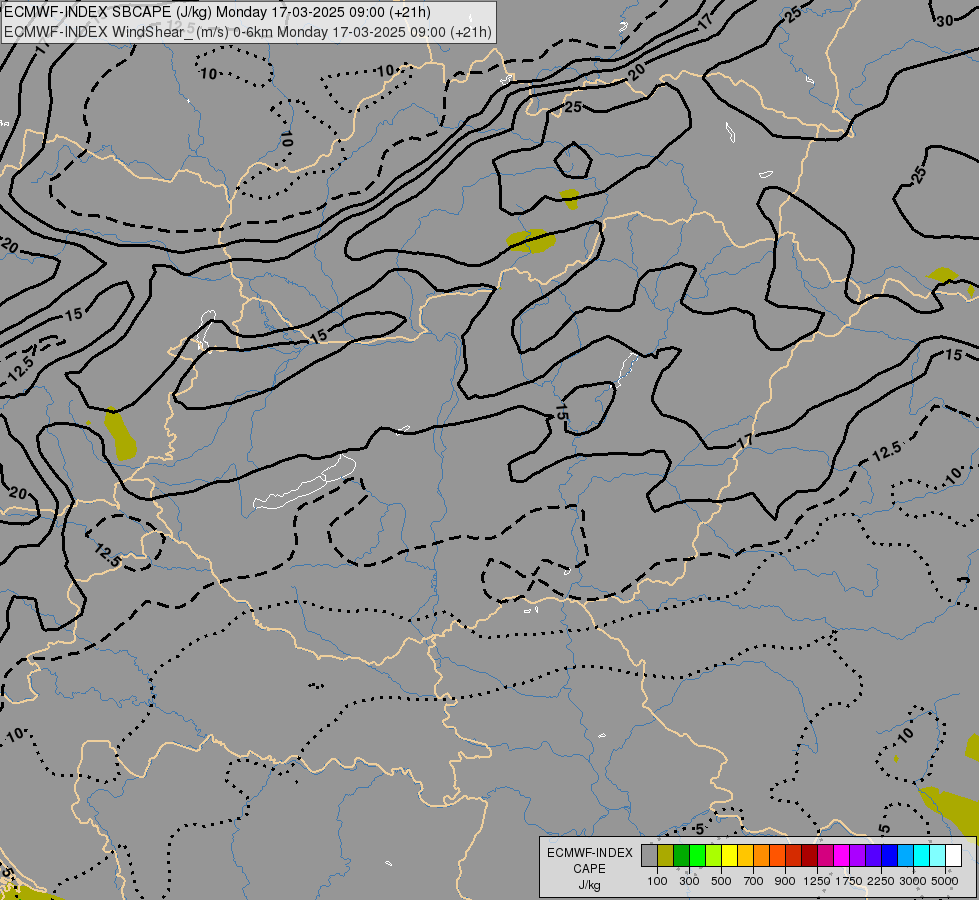The image size is (979, 900).
Task: Choose the pure yellow legend swatch
Action: 730,856
